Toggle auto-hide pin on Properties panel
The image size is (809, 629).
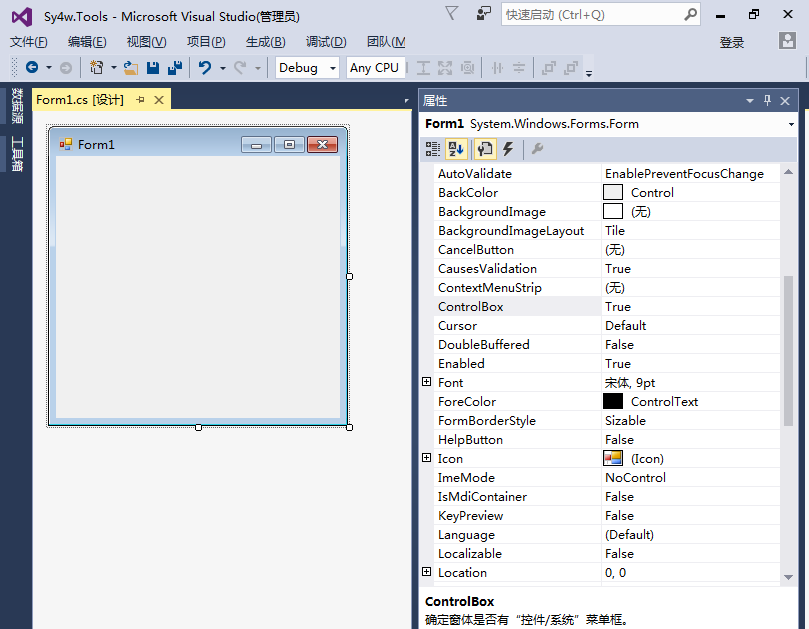[767, 101]
